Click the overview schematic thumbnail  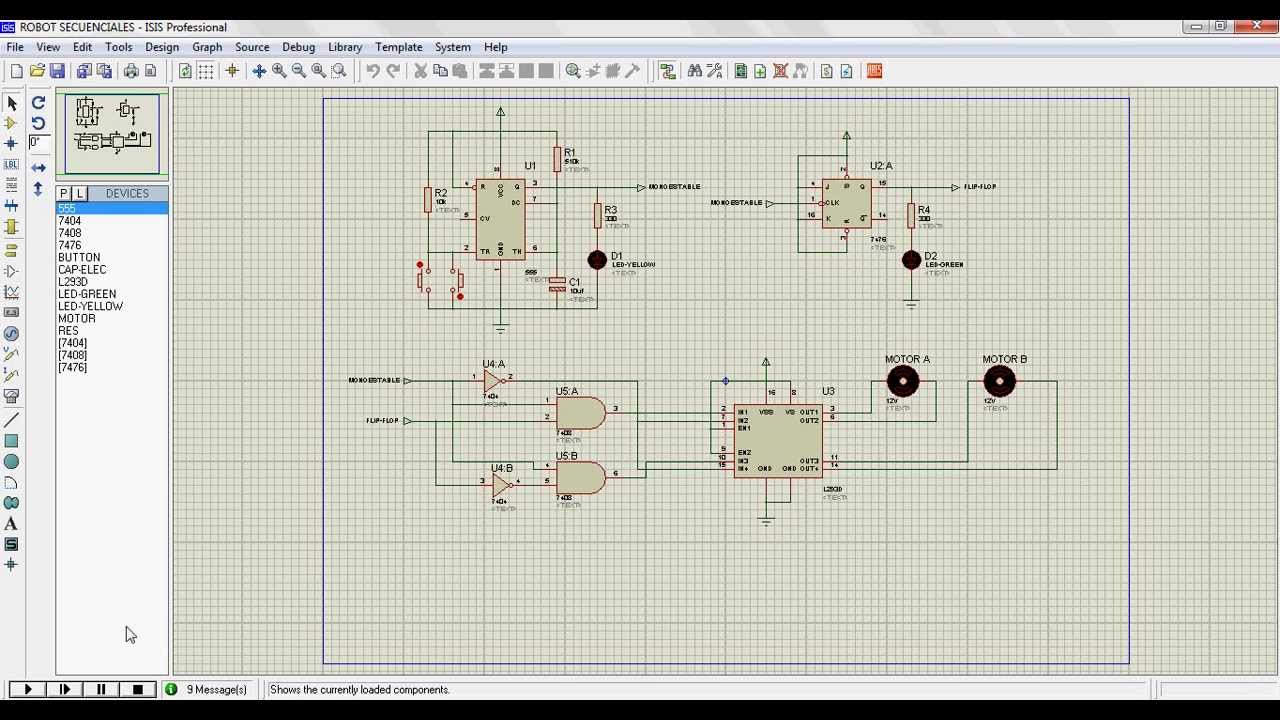[x=112, y=134]
